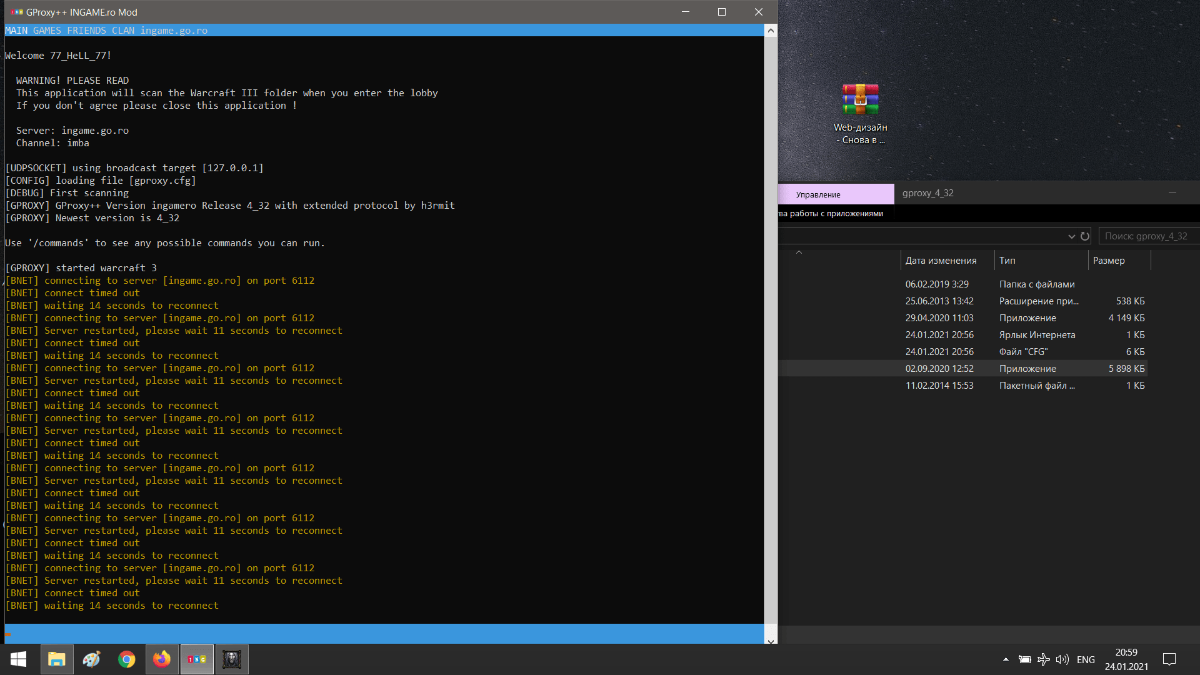Collapse the sort arrow above the name column
The image size is (1200, 675).
point(798,253)
